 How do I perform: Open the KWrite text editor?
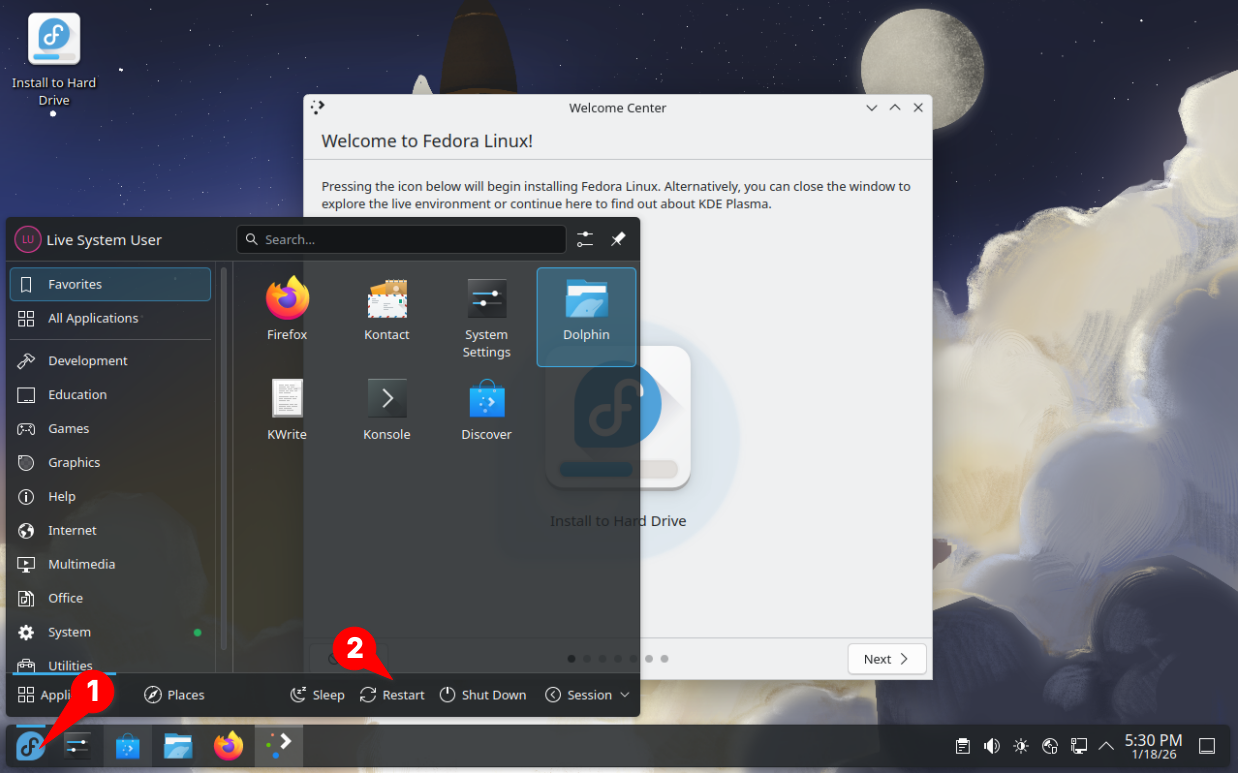pos(287,409)
